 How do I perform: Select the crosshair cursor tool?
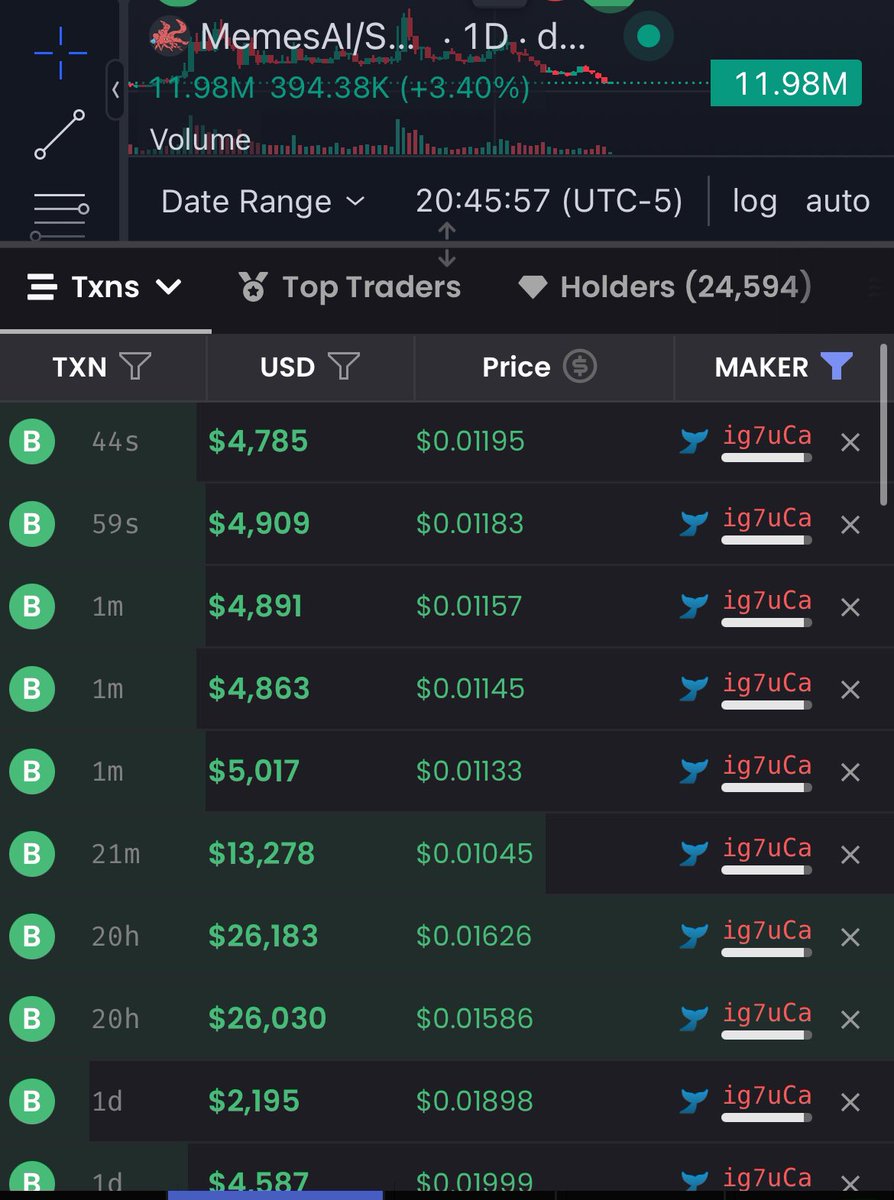(x=60, y=52)
